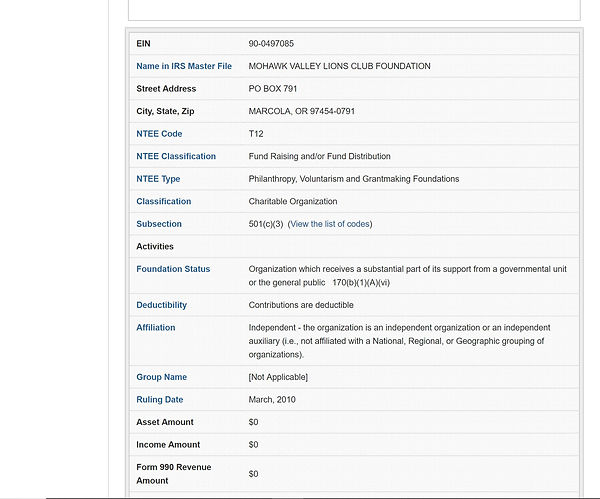Screen dimensions: 600x499
Task: Click the 'Form 990 Revenue Amount' row label
Action: point(174,474)
